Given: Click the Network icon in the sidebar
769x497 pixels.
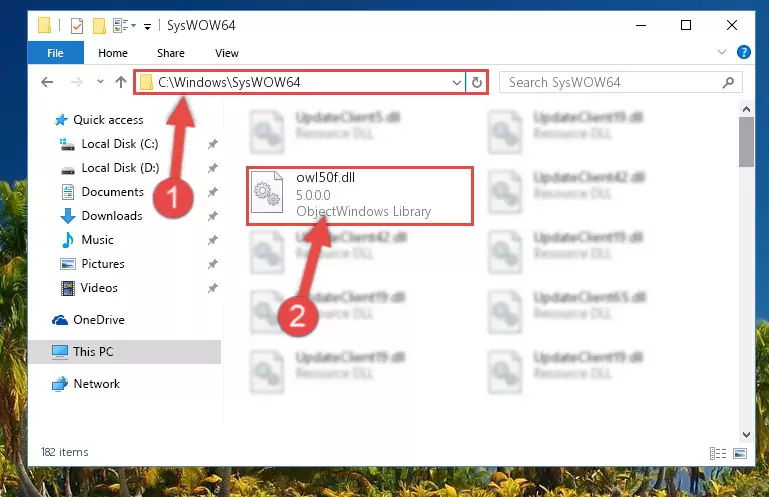Looking at the screenshot, I should (x=60, y=384).
